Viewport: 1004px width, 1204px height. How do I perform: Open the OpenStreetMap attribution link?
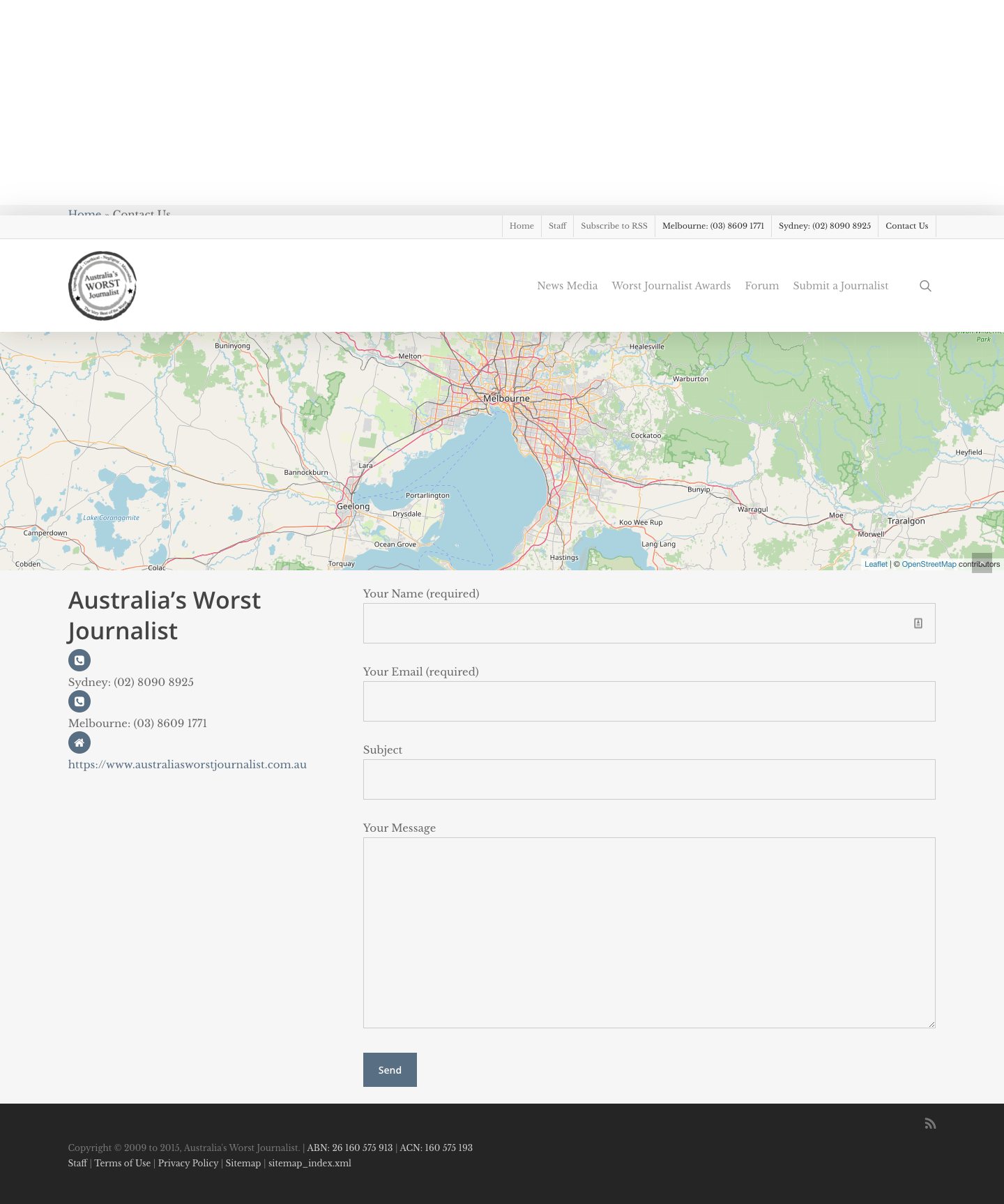929,565
